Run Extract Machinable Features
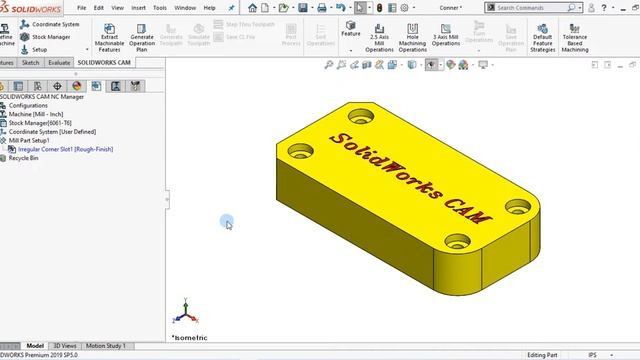This screenshot has width=640, height=360. [109, 38]
